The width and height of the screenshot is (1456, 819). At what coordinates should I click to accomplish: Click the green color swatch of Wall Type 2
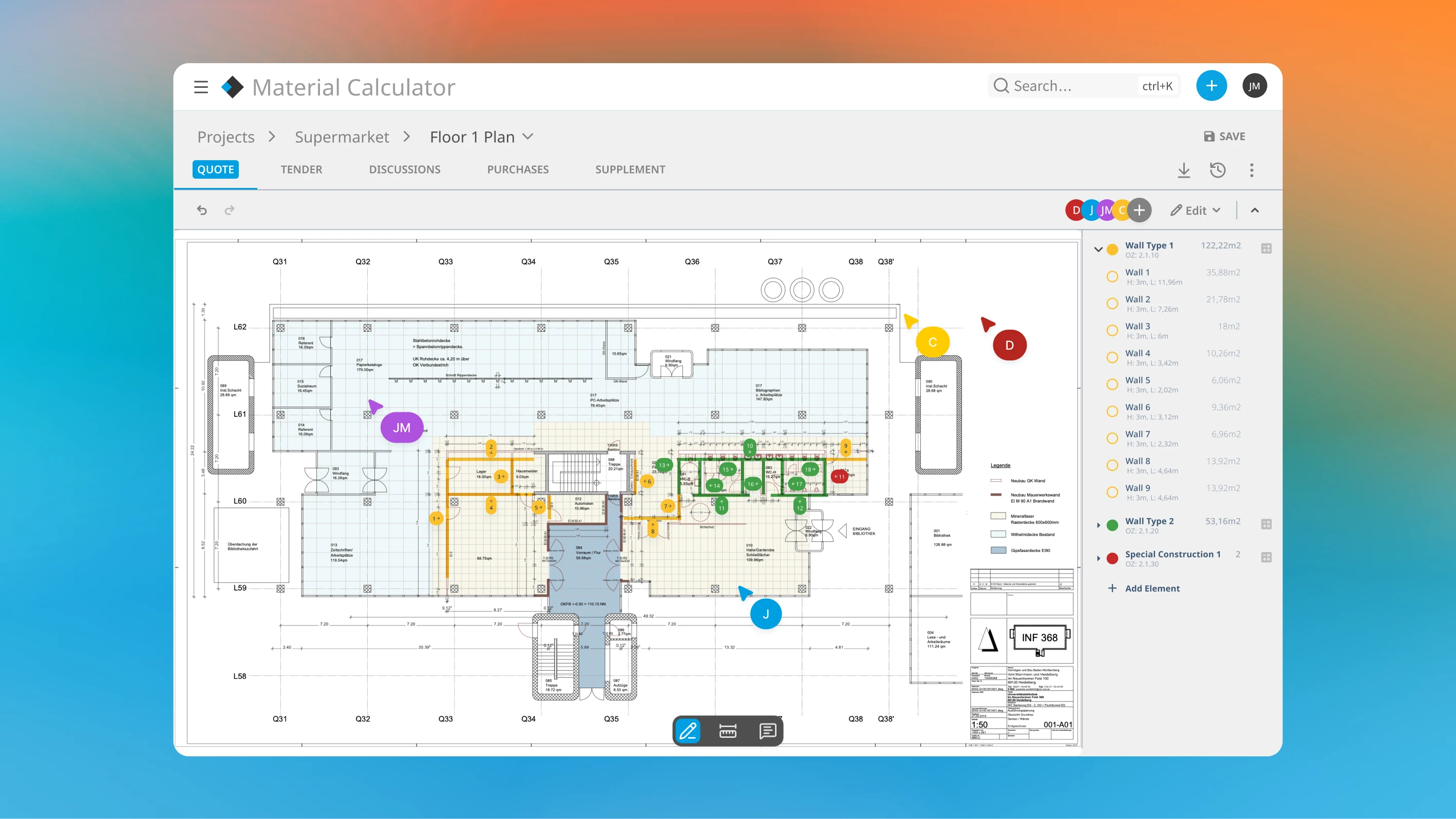pyautogui.click(x=1112, y=525)
